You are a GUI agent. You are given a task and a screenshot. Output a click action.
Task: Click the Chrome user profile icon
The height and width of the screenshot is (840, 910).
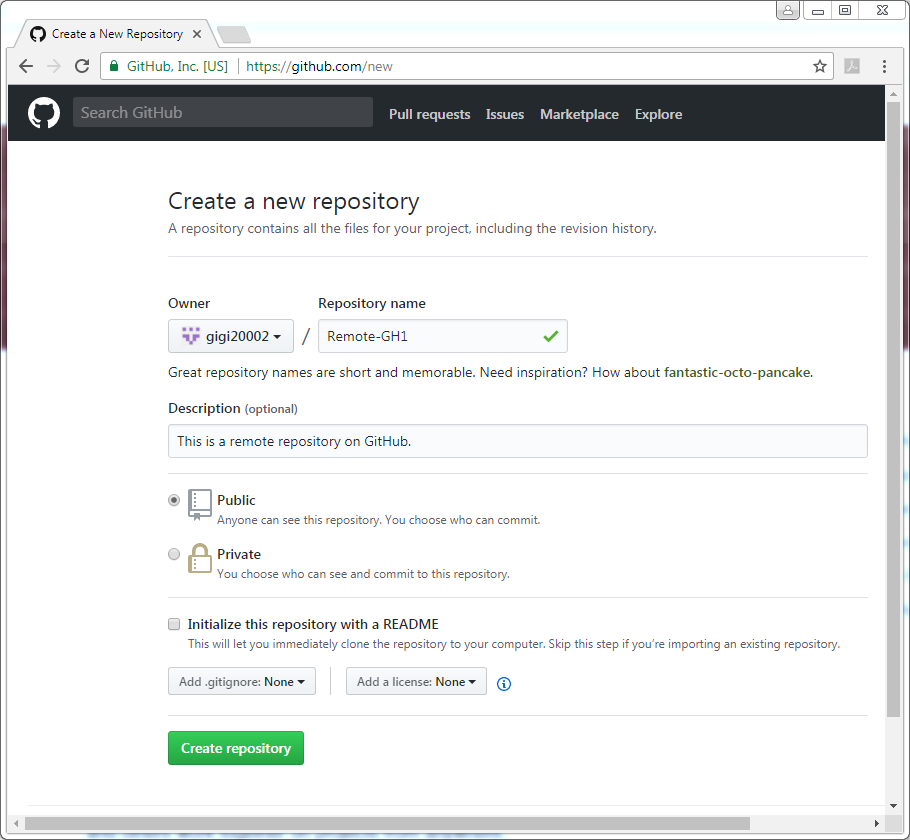[x=788, y=10]
